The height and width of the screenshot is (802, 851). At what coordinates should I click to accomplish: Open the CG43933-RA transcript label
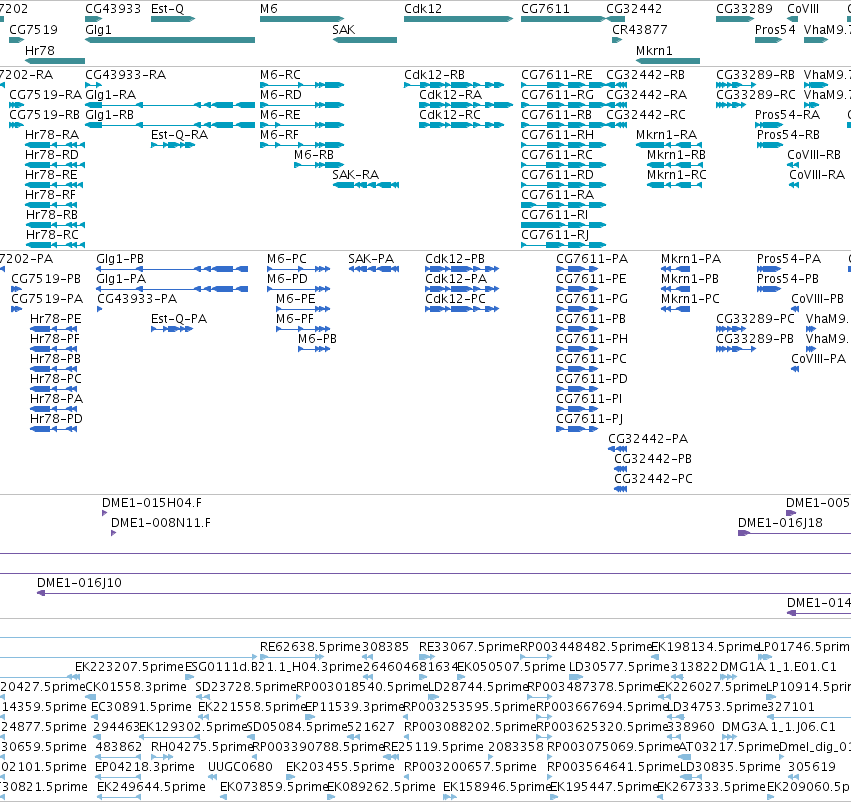pyautogui.click(x=125, y=74)
